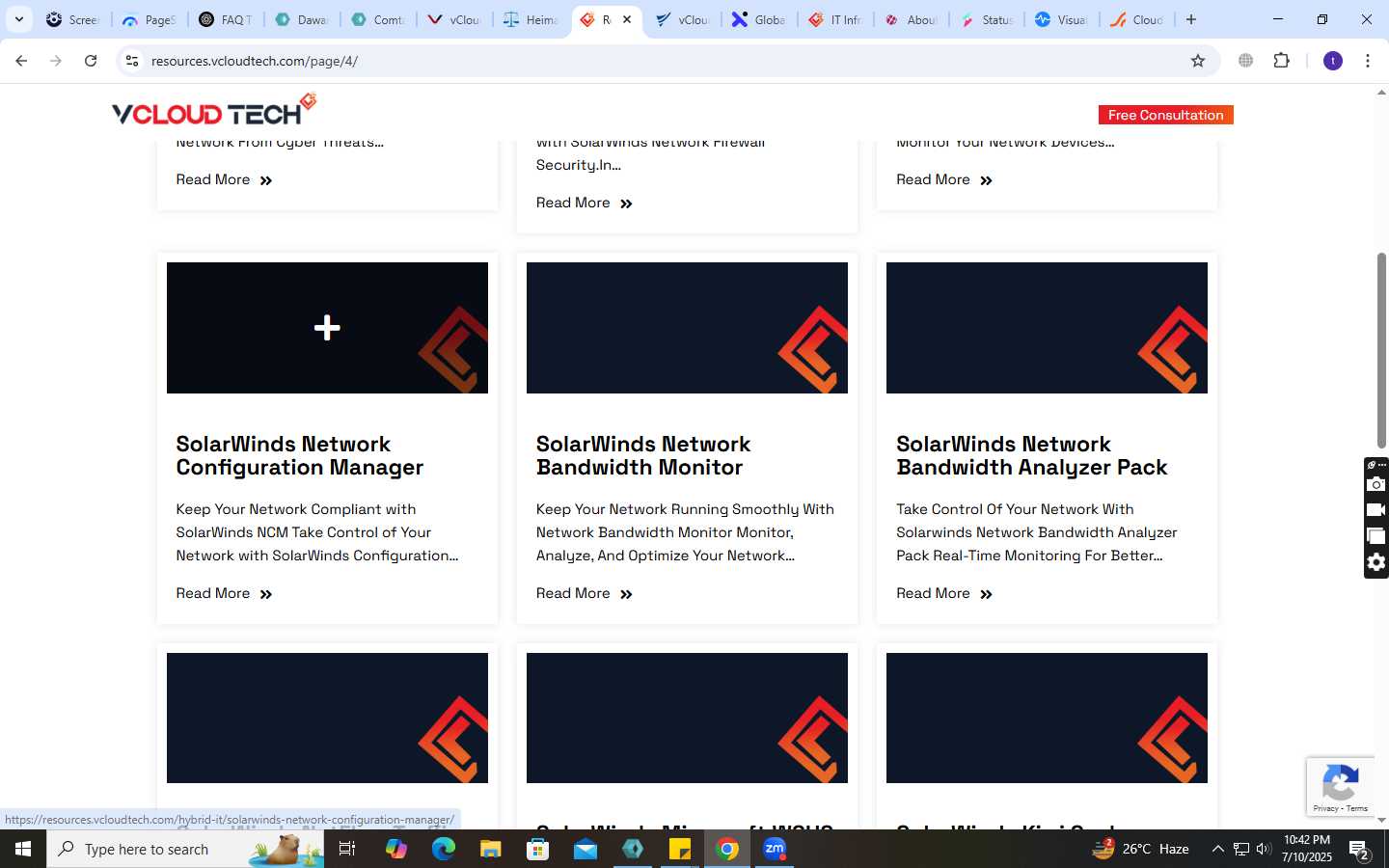Open SolarWinds Network Bandwidth Analyzer Pack title
Image resolution: width=1389 pixels, height=868 pixels.
point(1031,455)
